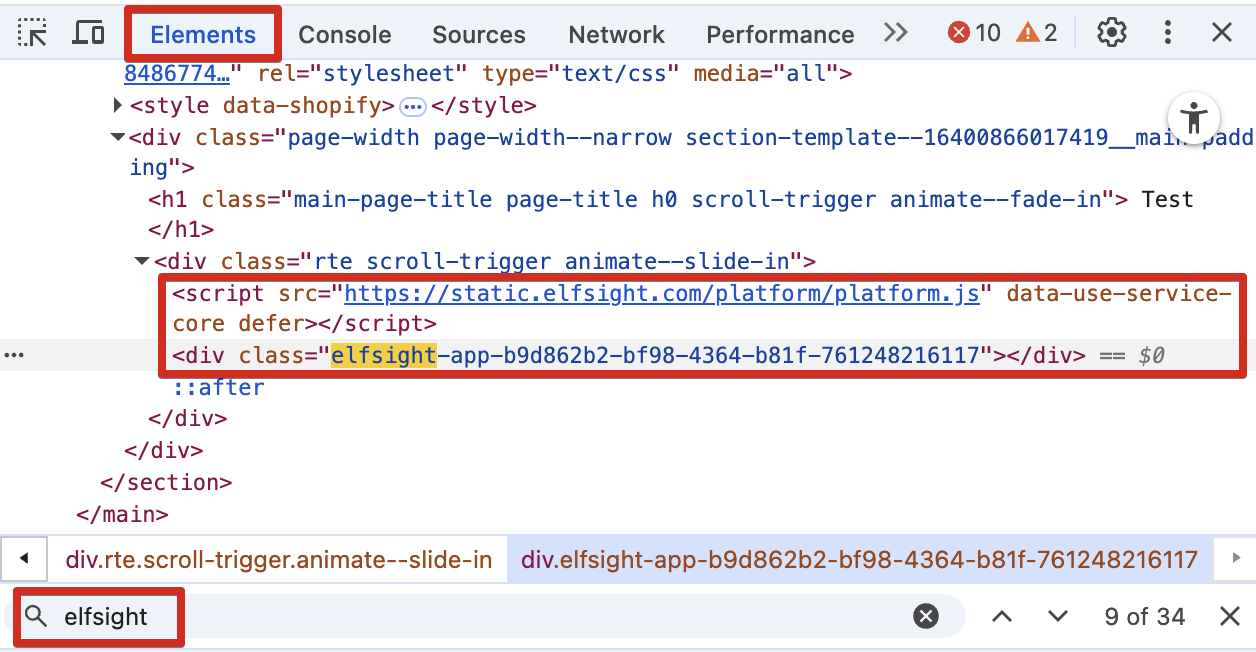1256x652 pixels.
Task: Open row actions three dots in gutter
Action: [14, 355]
